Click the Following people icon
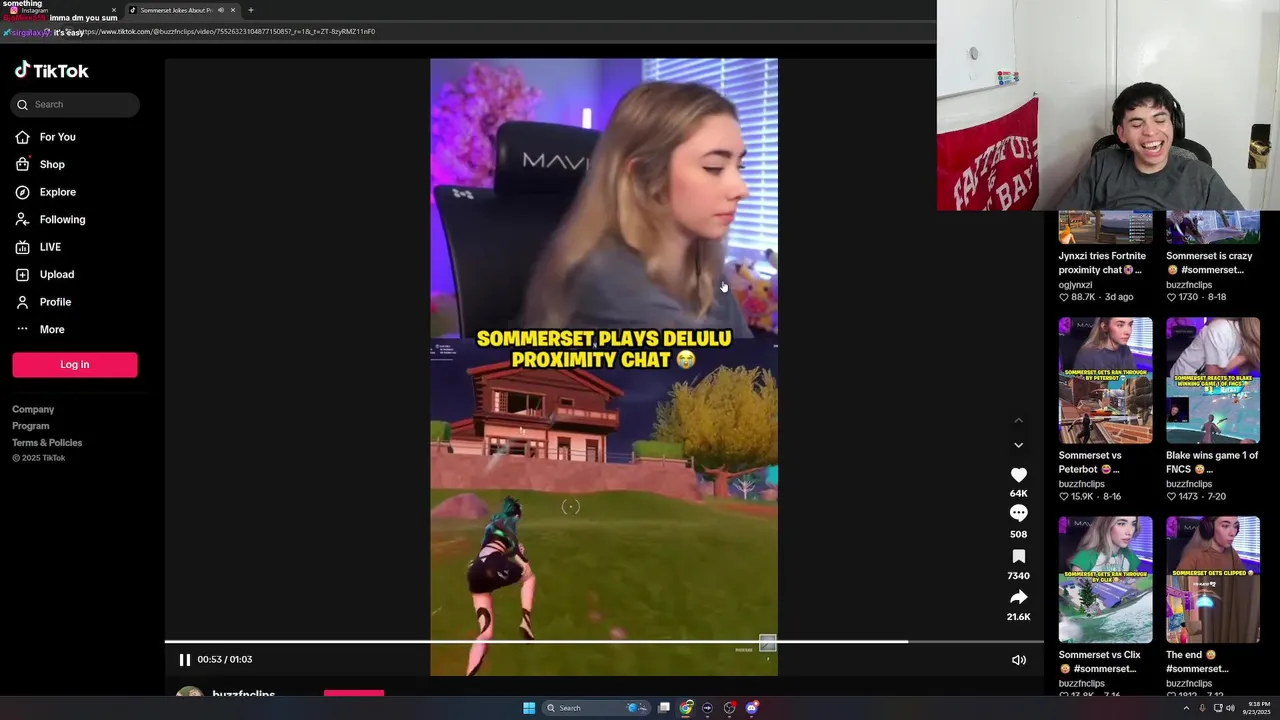This screenshot has height=720, width=1280. tap(22, 219)
